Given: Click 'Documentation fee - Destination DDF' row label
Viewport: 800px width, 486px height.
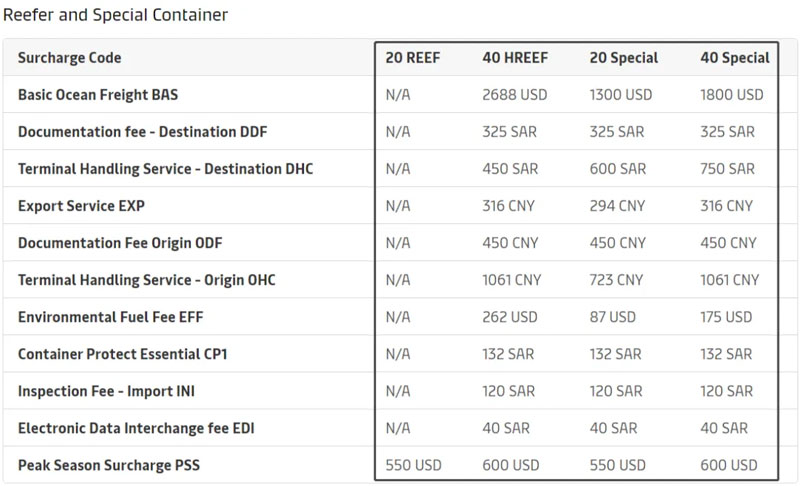Looking at the screenshot, I should (x=142, y=132).
